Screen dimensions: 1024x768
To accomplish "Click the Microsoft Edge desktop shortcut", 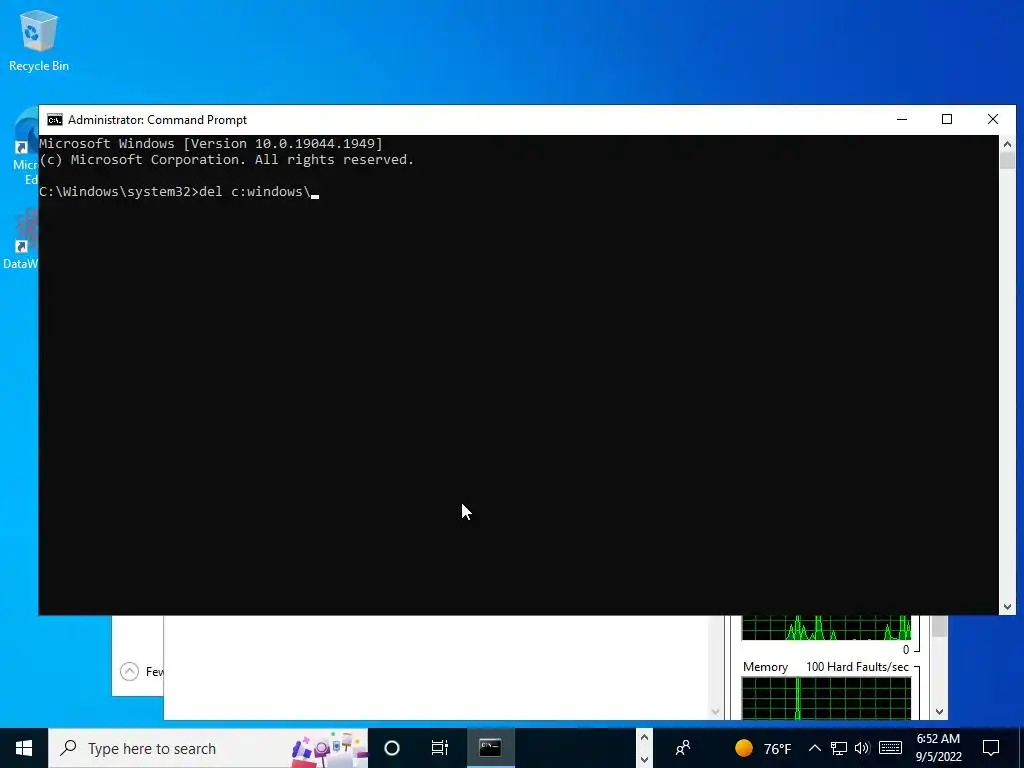I will pyautogui.click(x=26, y=147).
